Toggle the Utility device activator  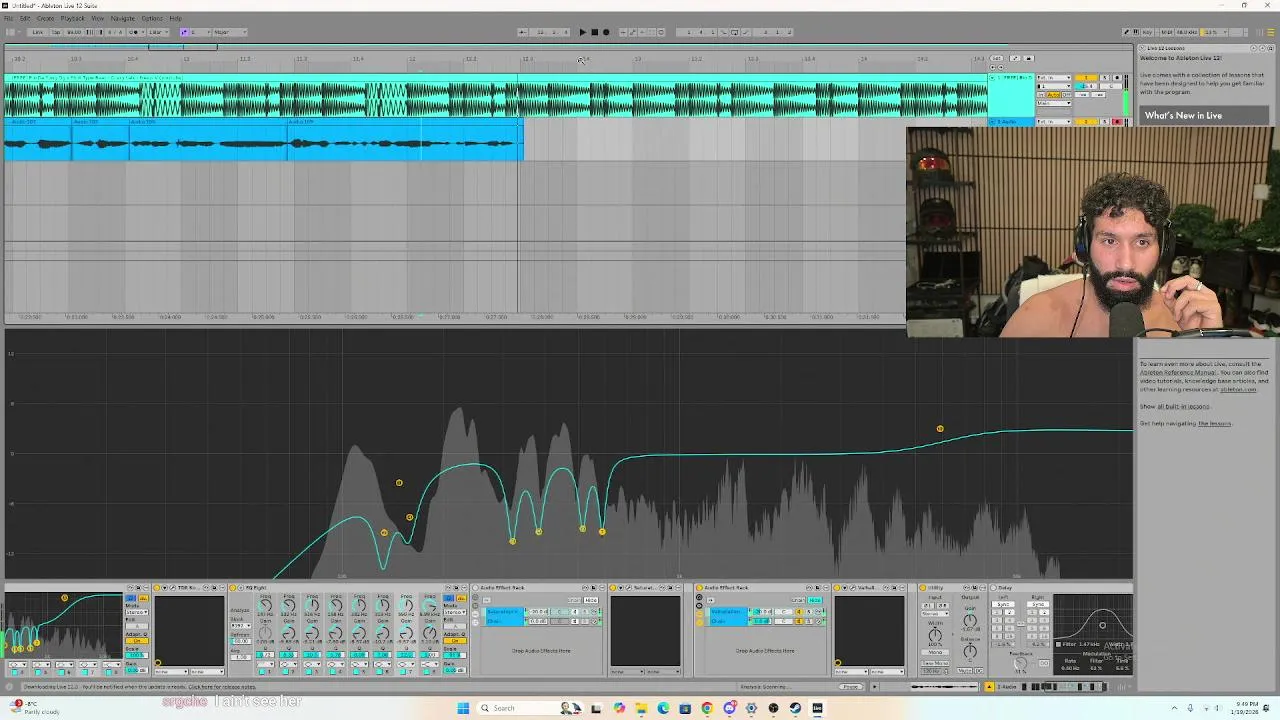click(923, 588)
